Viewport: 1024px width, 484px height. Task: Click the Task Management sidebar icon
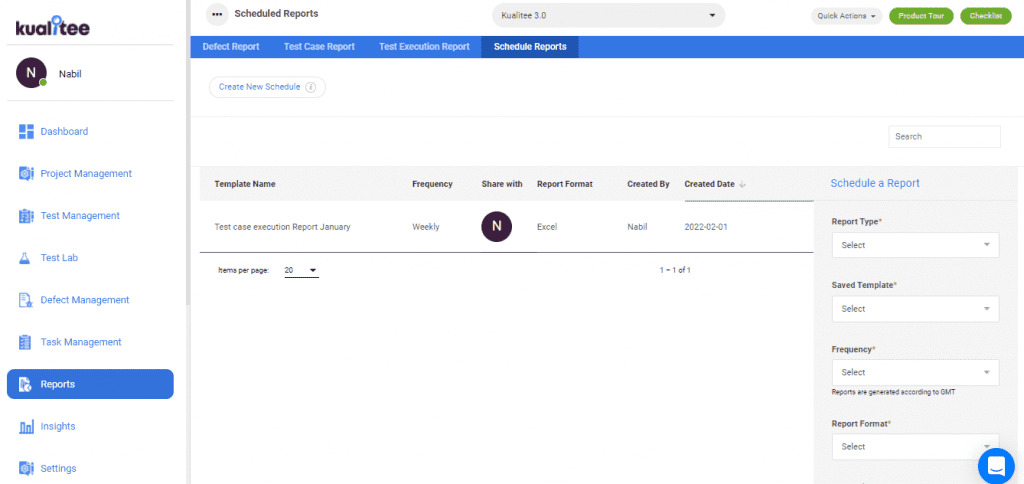[27, 342]
